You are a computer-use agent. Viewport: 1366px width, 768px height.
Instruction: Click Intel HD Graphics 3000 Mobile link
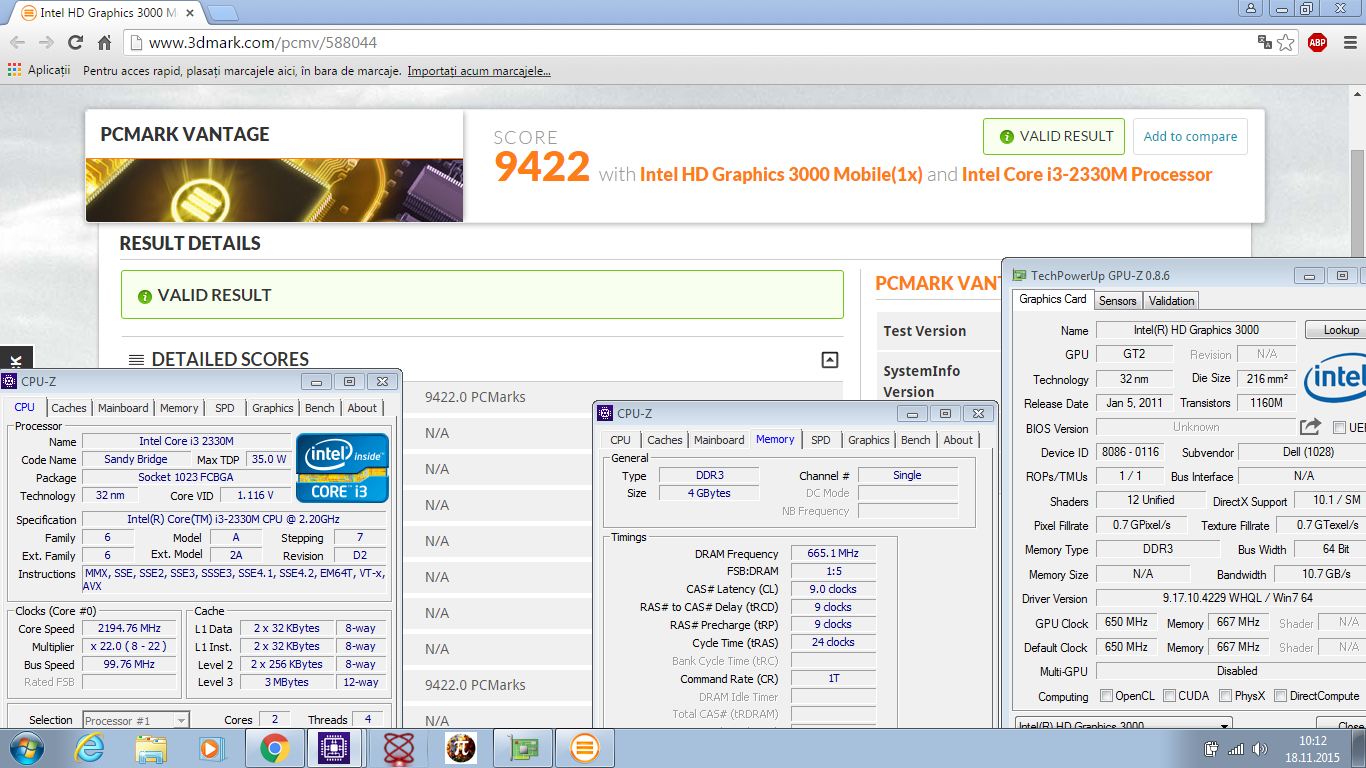[781, 175]
